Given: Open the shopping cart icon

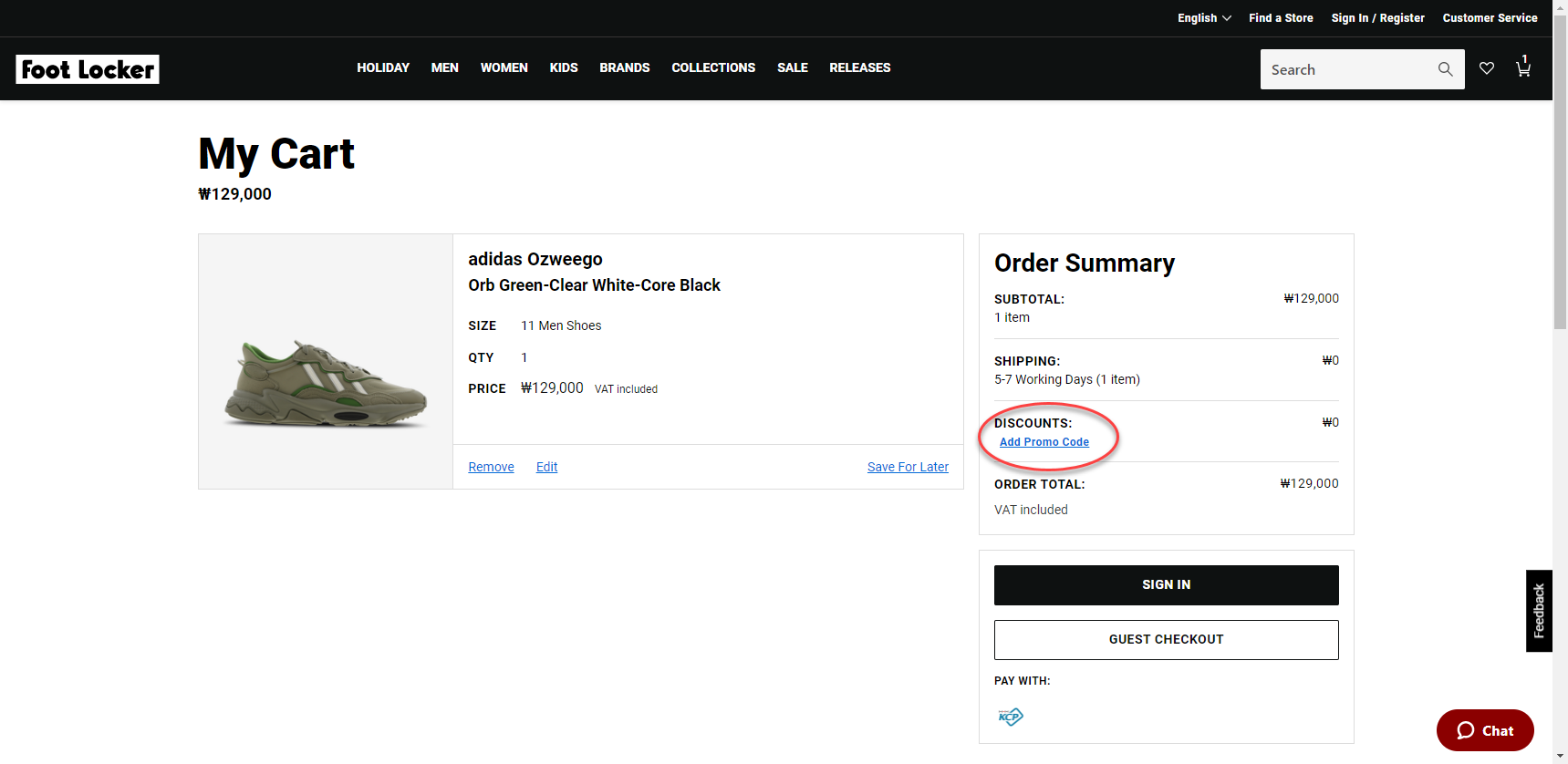Looking at the screenshot, I should tap(1523, 67).
